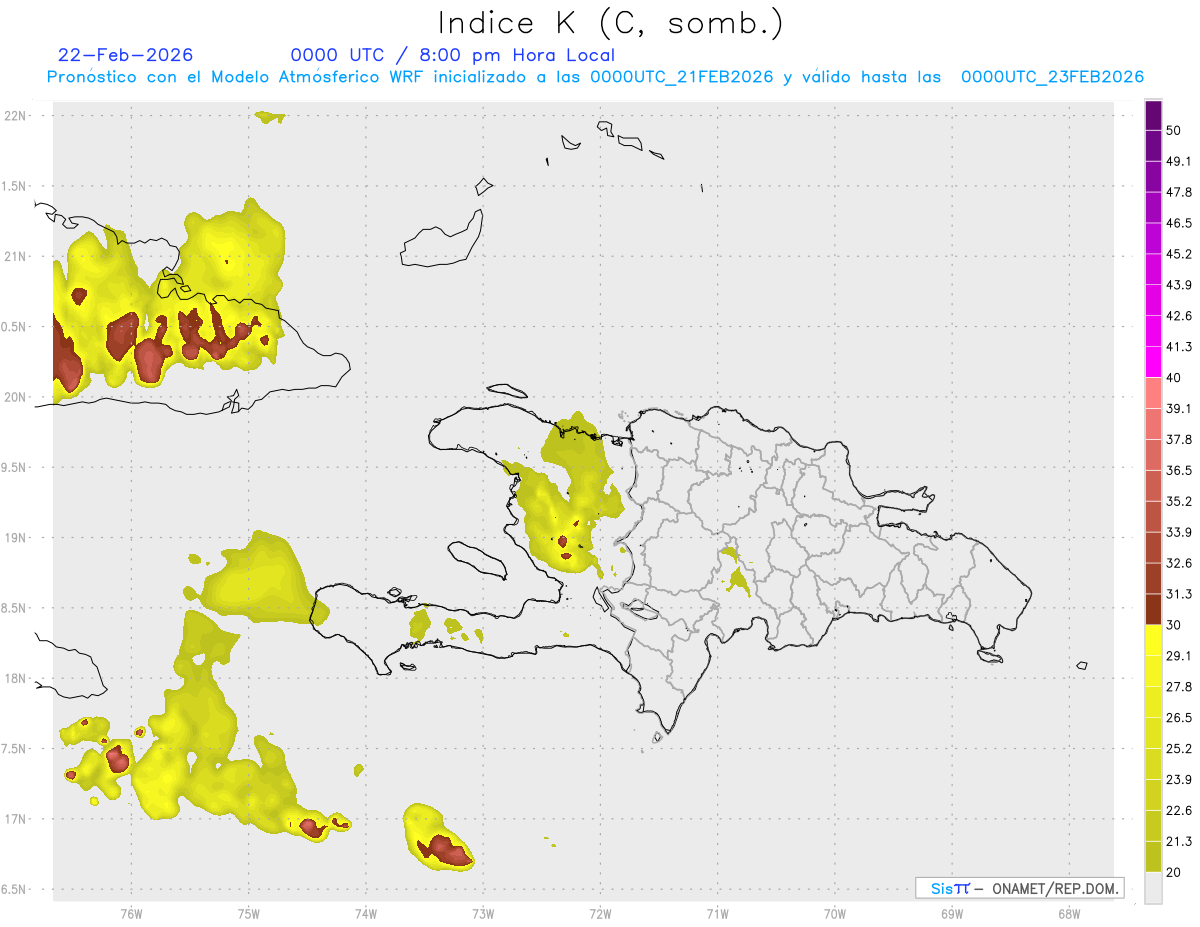Click the '71W' longitude axis label
1200x927 pixels.
click(717, 914)
